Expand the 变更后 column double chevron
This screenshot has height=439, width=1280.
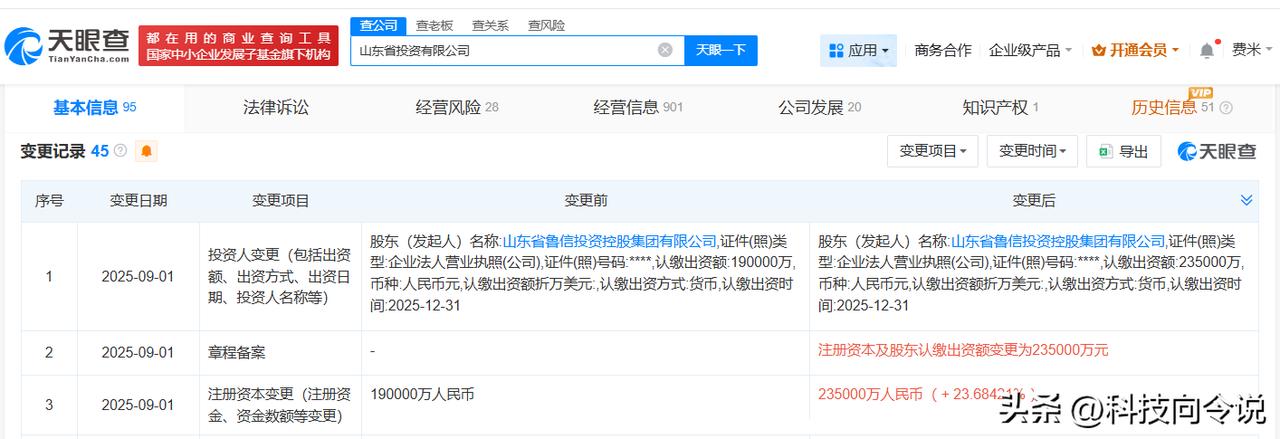pyautogui.click(x=1246, y=200)
